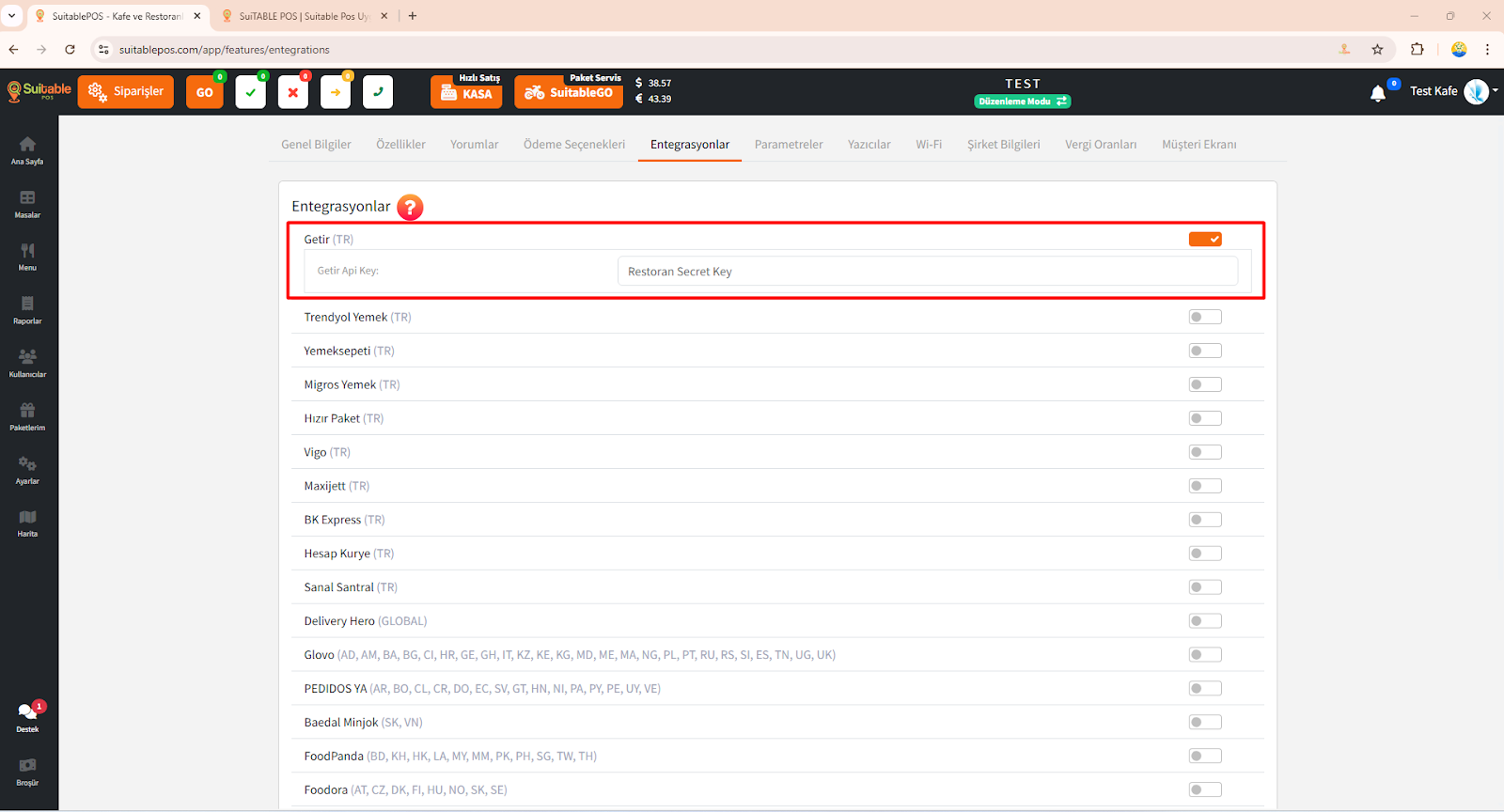Switch to the SuiTABLE POS browser tab
This screenshot has width=1504, height=812.
point(305,16)
